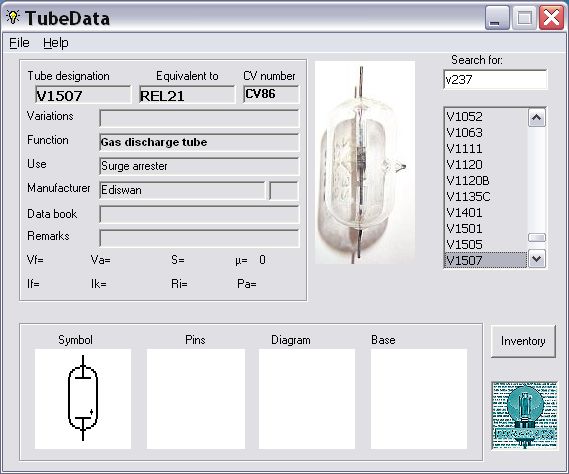The height and width of the screenshot is (474, 569).
Task: Open the Help menu
Action: click(56, 43)
